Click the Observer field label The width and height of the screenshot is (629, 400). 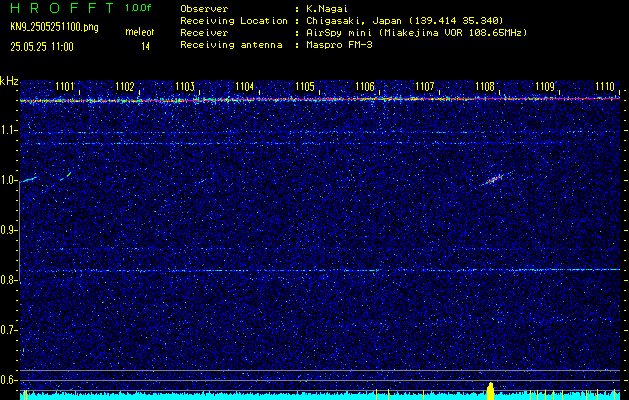pyautogui.click(x=204, y=9)
